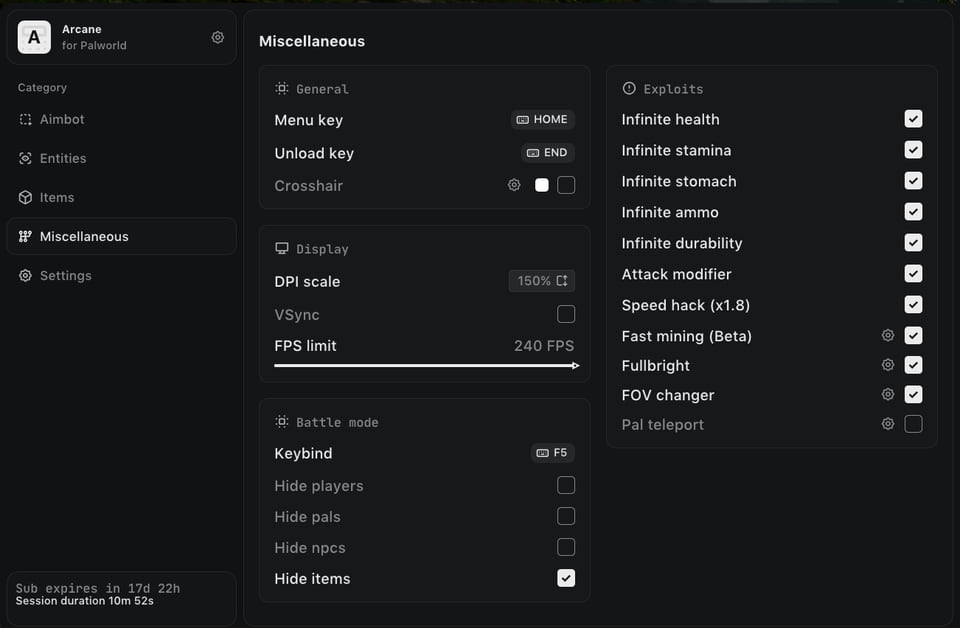Open Fullbright settings gear
Image resolution: width=960 pixels, height=628 pixels.
[x=888, y=365]
